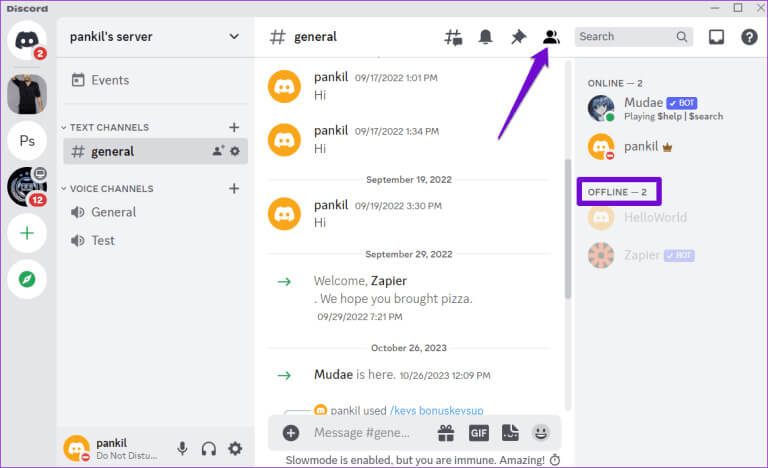This screenshot has width=768, height=468.
Task: Click the OFFLINE — 2 header
Action: [x=617, y=192]
